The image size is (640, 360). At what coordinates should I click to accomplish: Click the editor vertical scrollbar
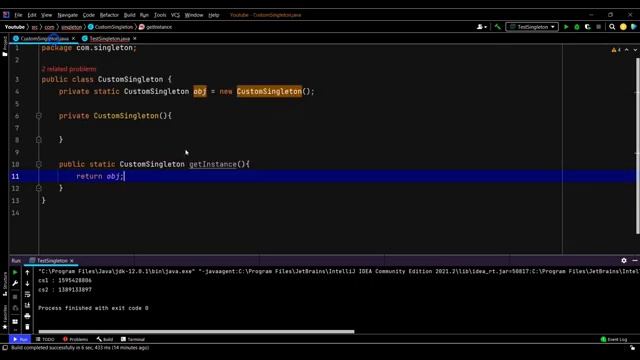(638, 146)
